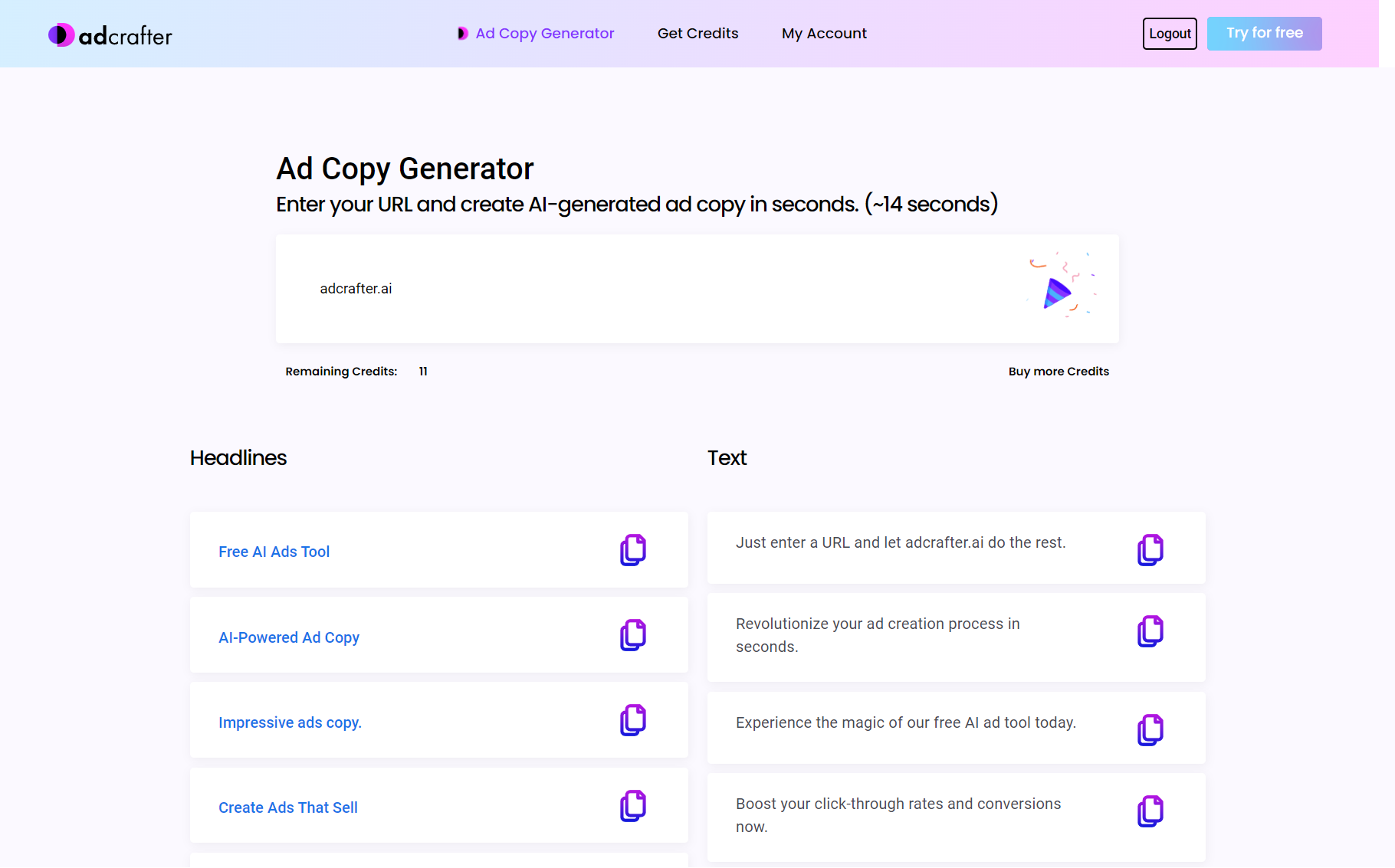Go to Get Credits page

(697, 34)
